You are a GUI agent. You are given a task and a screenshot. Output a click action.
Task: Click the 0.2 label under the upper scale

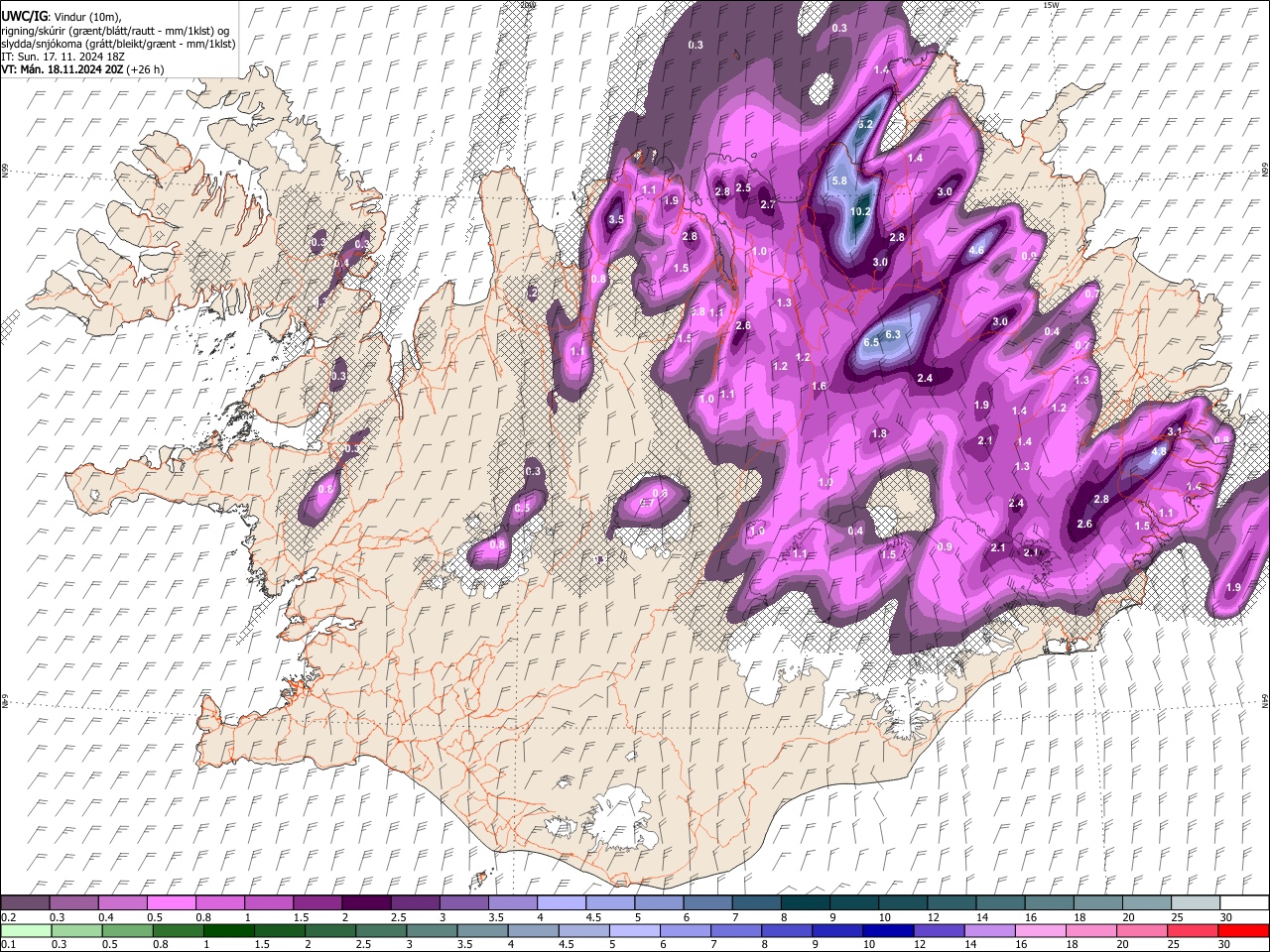[x=8, y=917]
